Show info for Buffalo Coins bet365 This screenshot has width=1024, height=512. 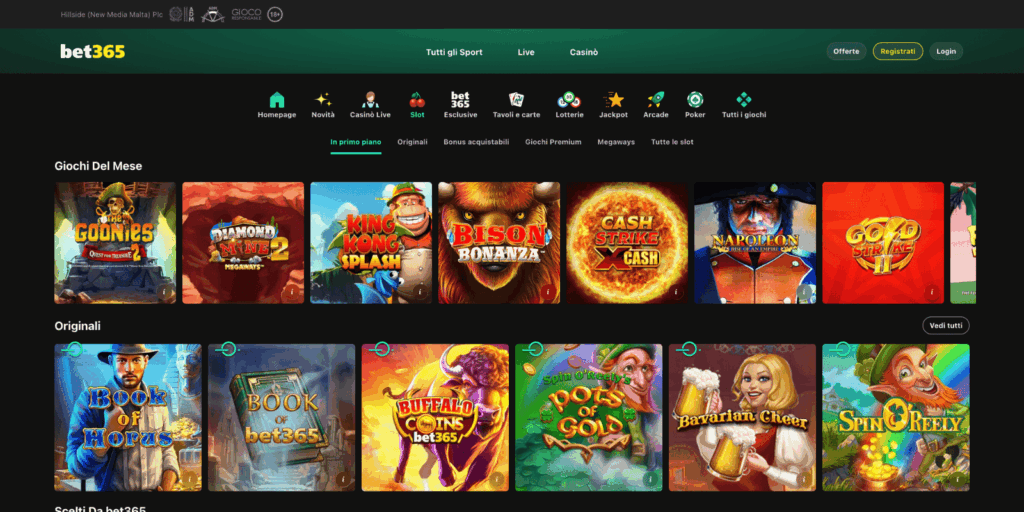pyautogui.click(x=498, y=479)
